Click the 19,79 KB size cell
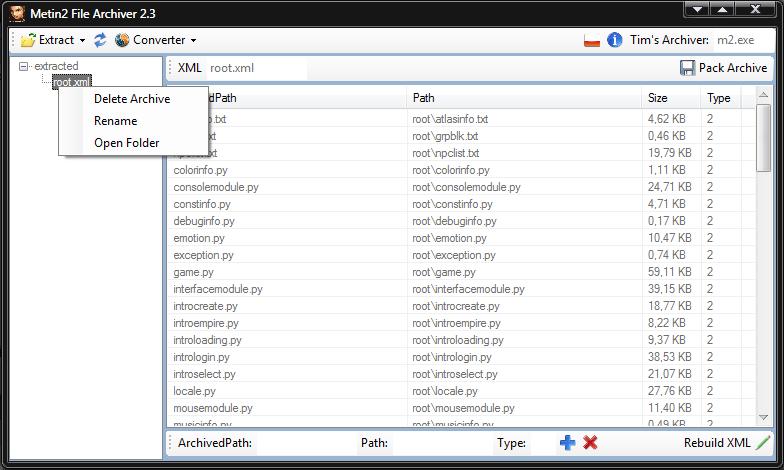Screen dimensions: 784x470 pyautogui.click(x=670, y=153)
